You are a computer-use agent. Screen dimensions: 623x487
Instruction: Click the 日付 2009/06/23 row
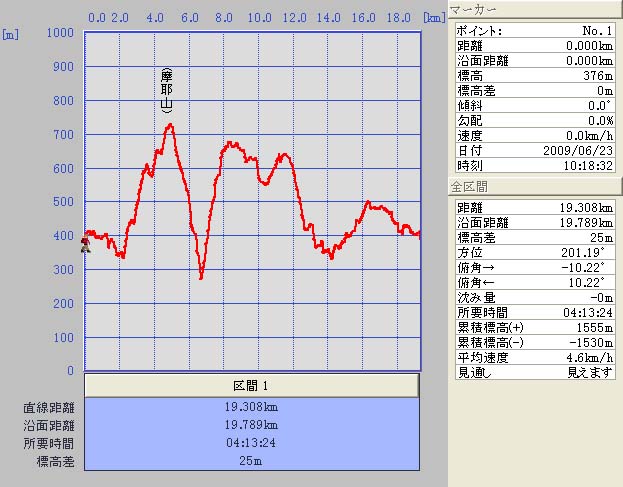click(x=535, y=151)
